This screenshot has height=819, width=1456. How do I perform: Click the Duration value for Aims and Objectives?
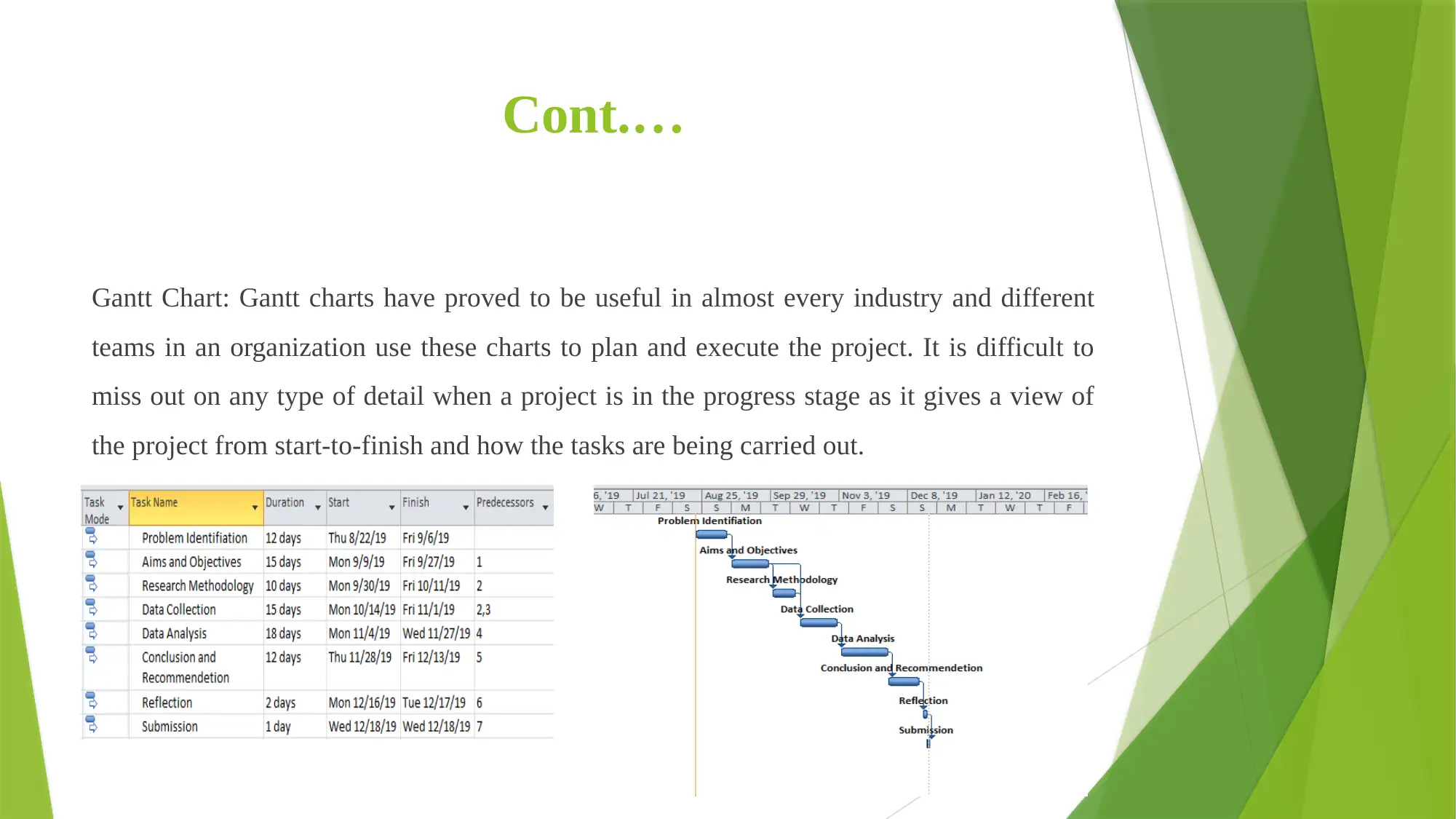pyautogui.click(x=283, y=561)
